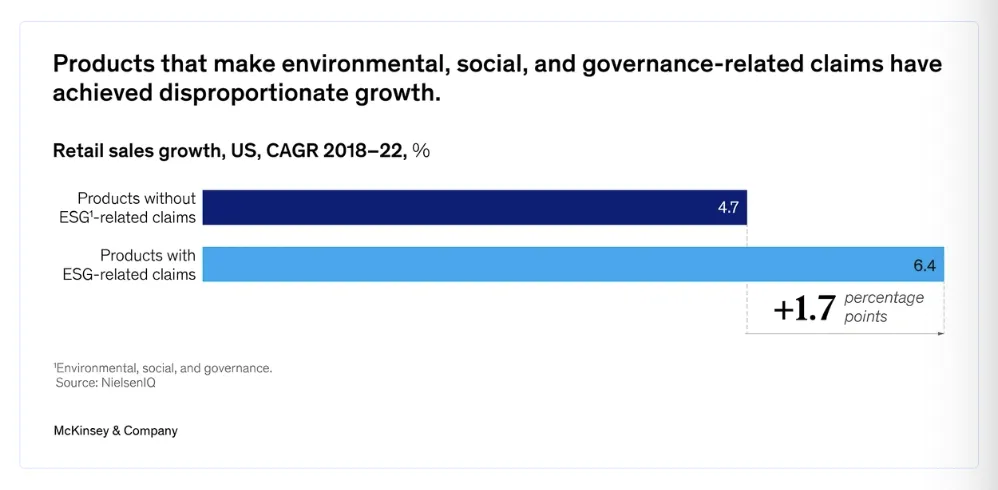Click the 6.4 value label
This screenshot has width=998, height=490.
coord(925,265)
